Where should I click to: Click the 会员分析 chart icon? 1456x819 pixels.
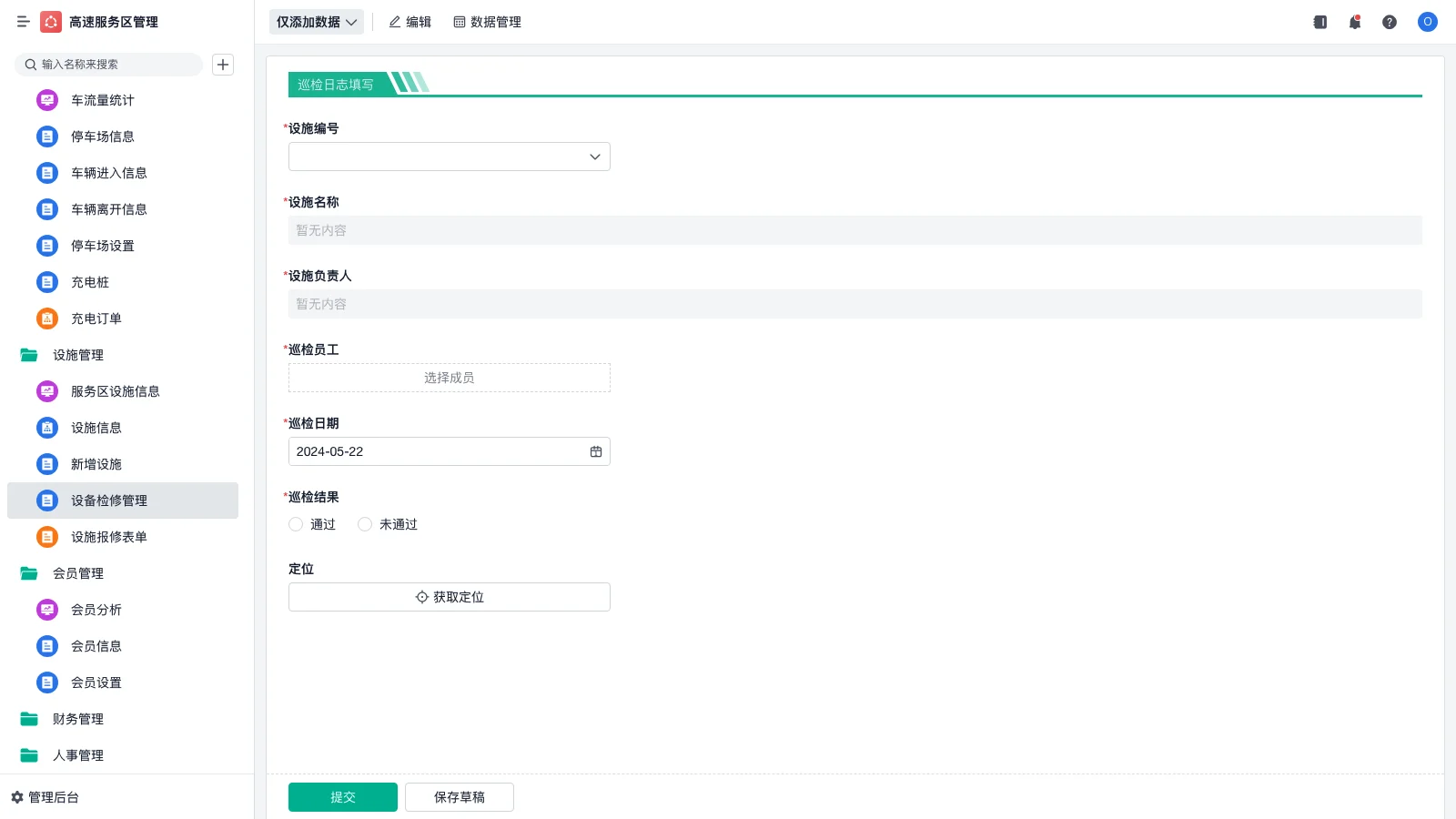point(46,610)
